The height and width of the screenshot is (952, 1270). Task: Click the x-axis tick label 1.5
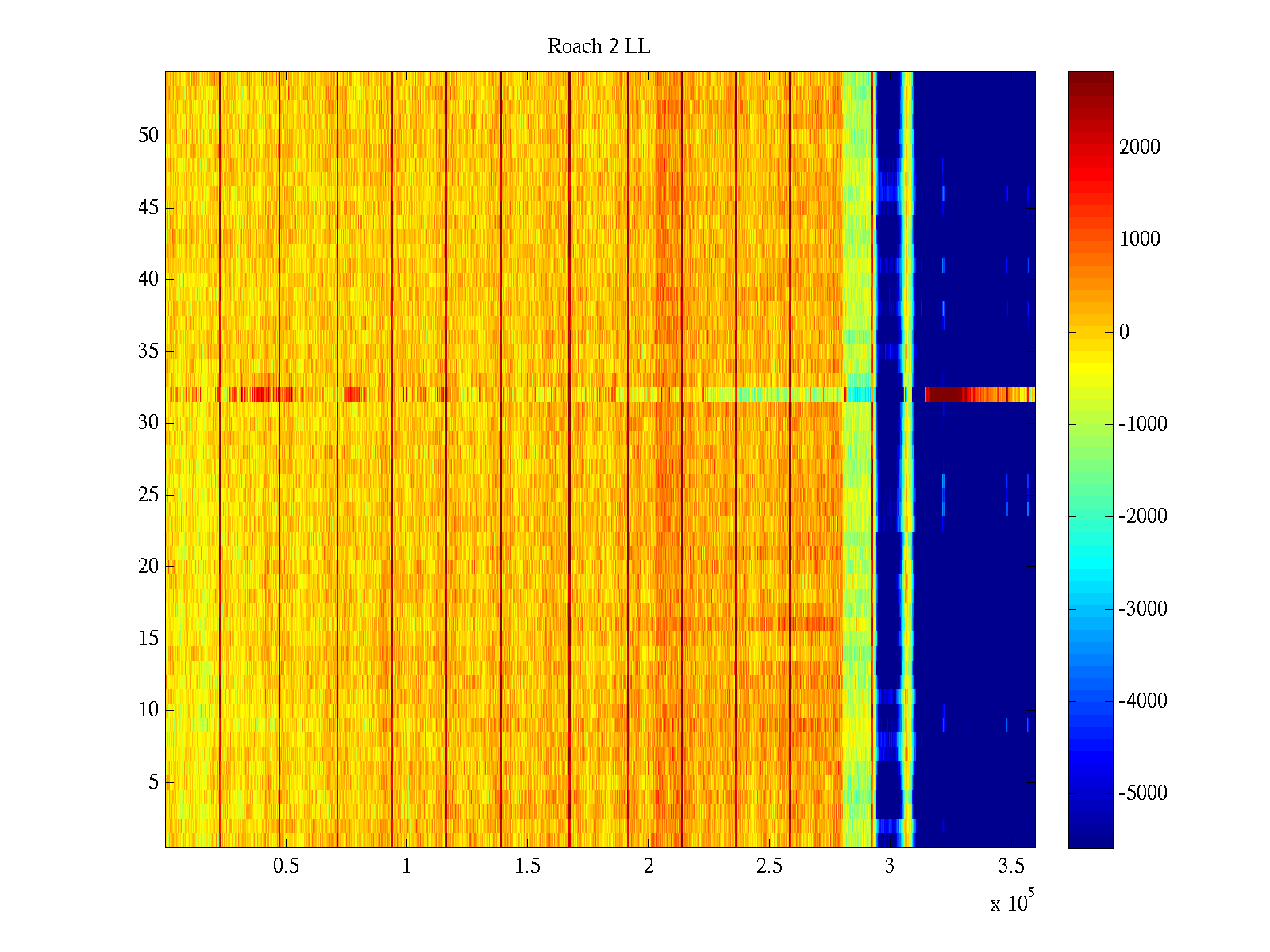tap(527, 866)
